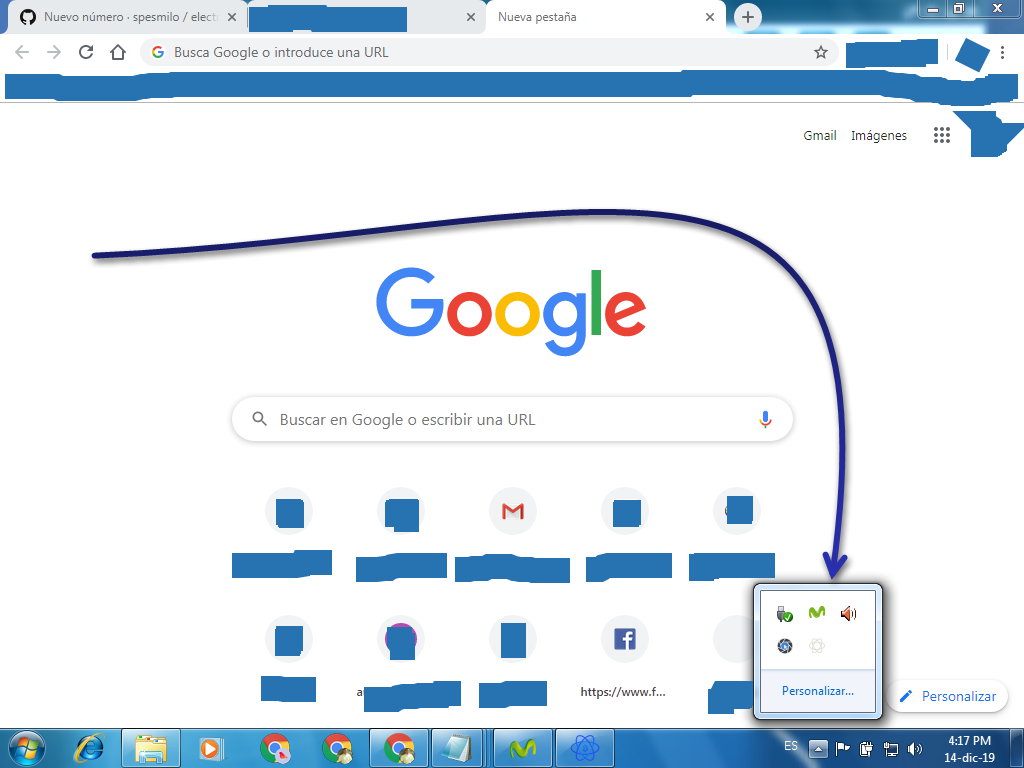This screenshot has height=768, width=1024.
Task: Click the Gmail link
Action: (x=820, y=135)
